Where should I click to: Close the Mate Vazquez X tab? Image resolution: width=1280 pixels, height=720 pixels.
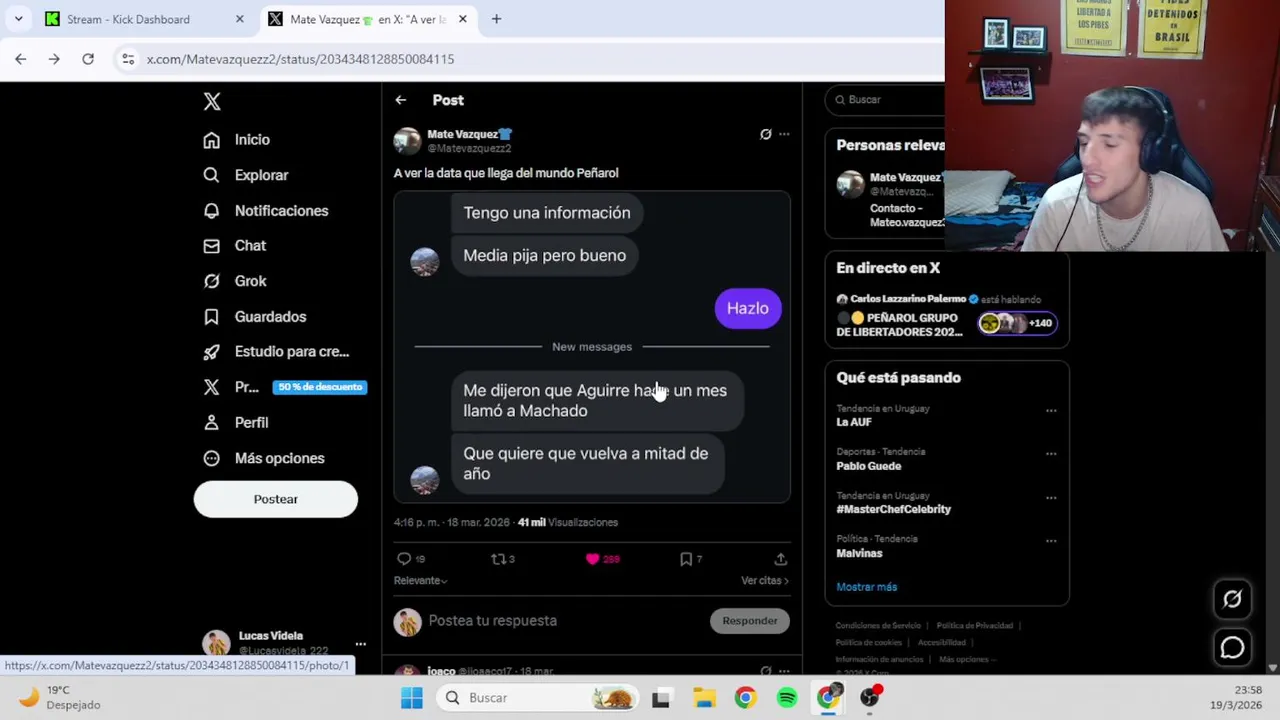(462, 19)
